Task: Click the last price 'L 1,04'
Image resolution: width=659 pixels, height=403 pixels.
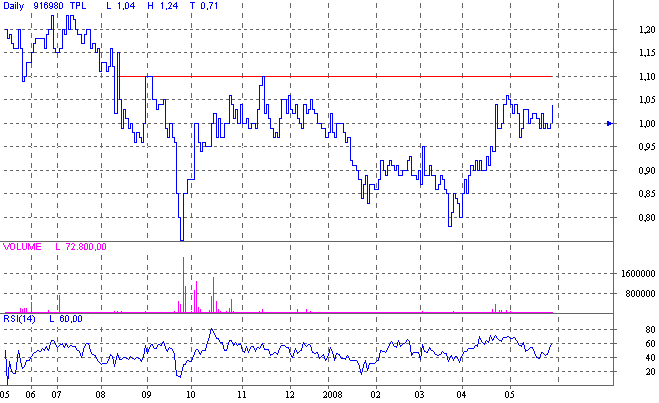Action: coord(120,6)
